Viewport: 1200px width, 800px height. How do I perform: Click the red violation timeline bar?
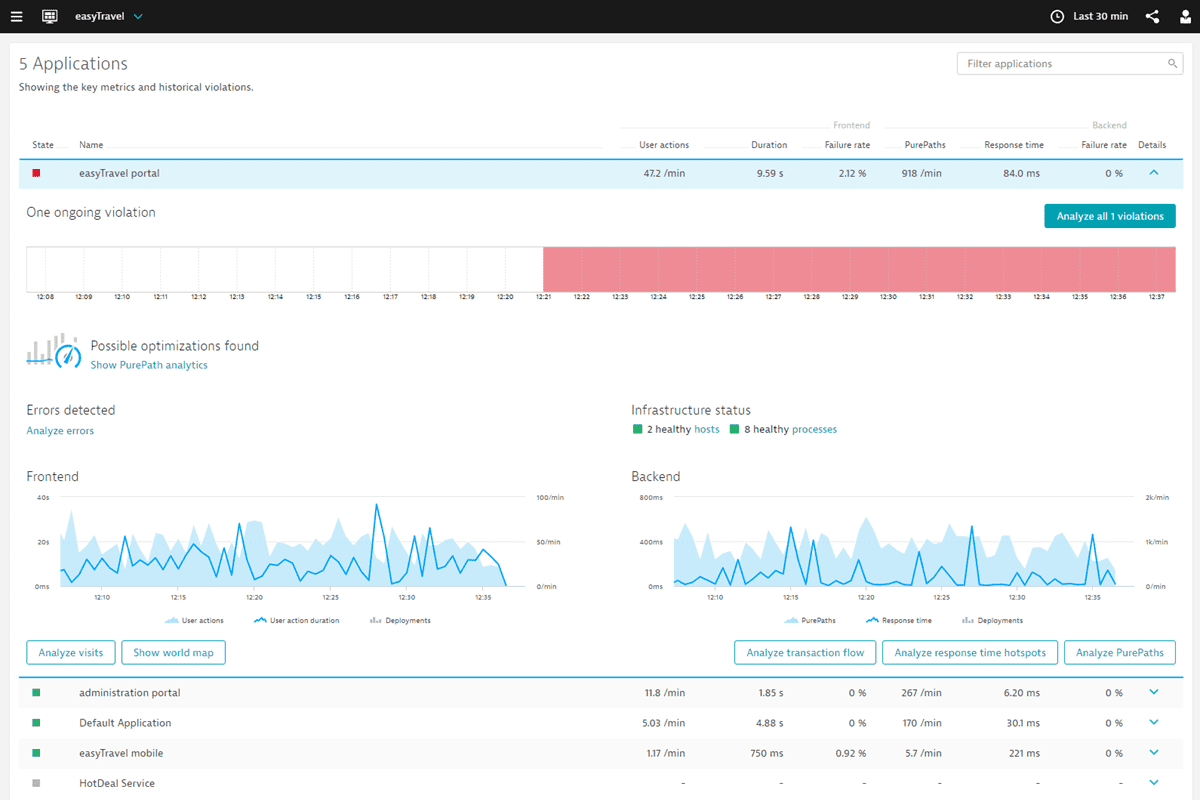point(859,268)
